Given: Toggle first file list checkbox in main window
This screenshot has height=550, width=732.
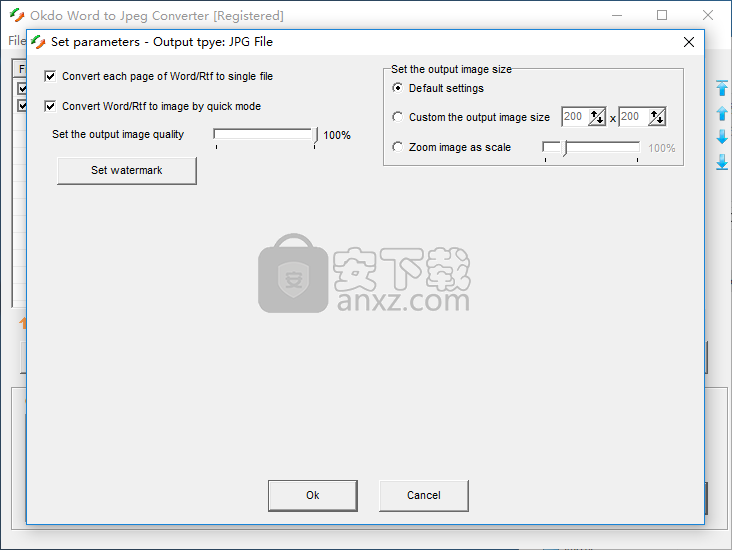Looking at the screenshot, I should (x=21, y=88).
